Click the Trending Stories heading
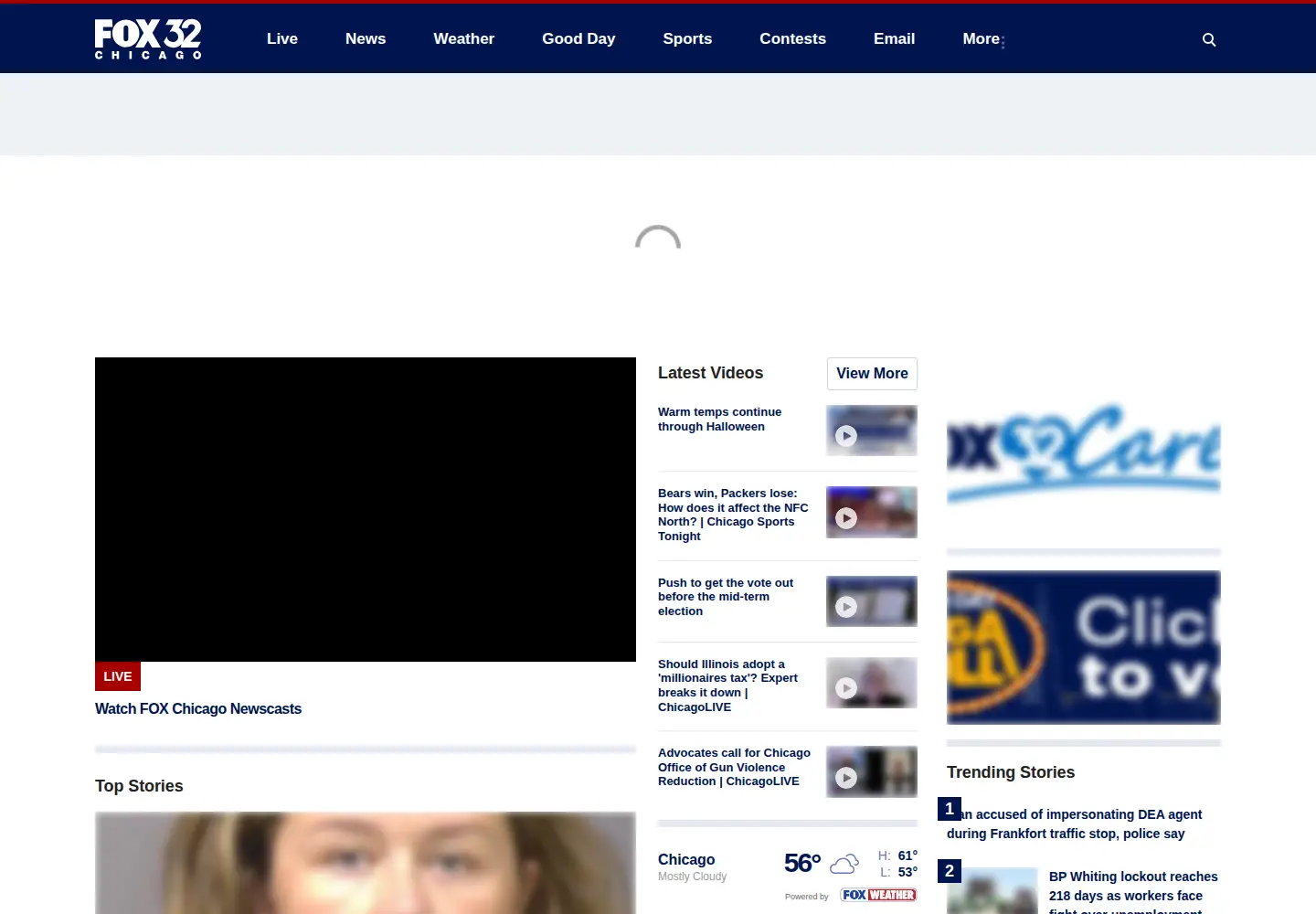This screenshot has height=914, width=1316. click(x=1011, y=772)
